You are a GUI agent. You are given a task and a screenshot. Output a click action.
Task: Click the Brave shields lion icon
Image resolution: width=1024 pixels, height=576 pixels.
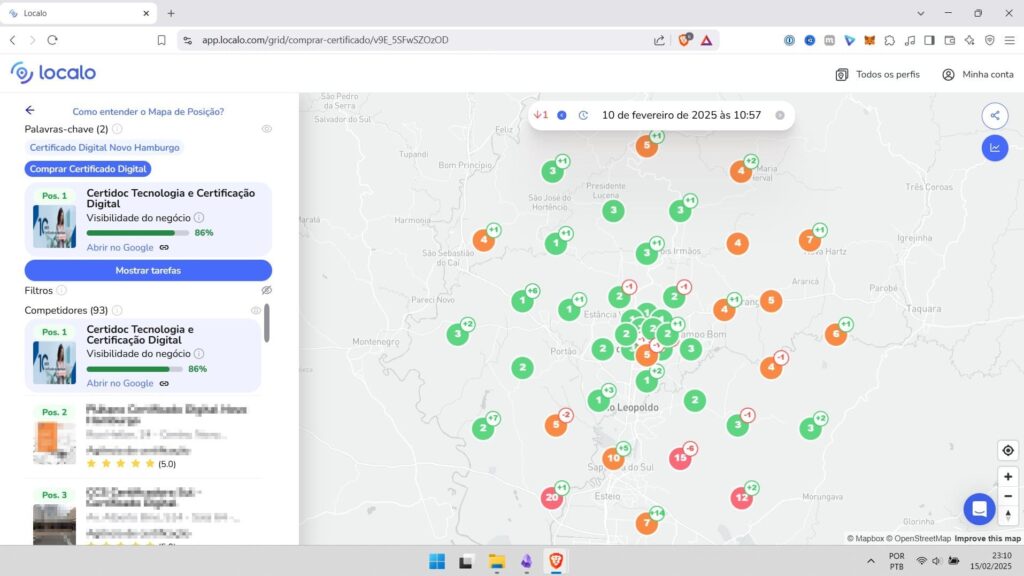(x=684, y=40)
